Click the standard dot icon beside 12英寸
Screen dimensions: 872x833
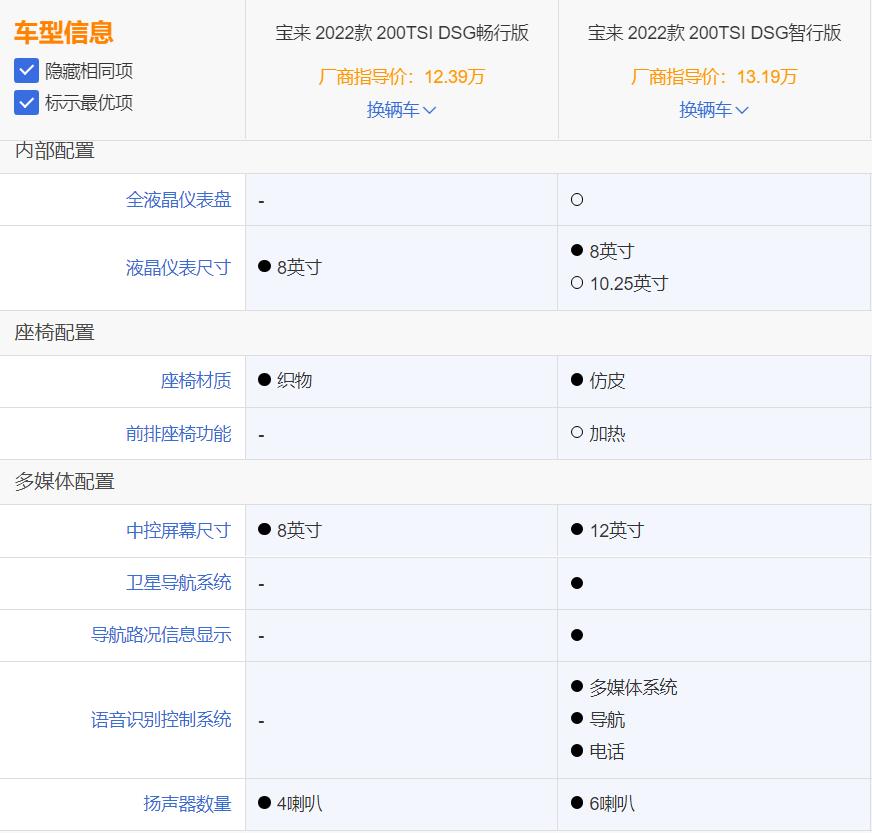coord(577,530)
